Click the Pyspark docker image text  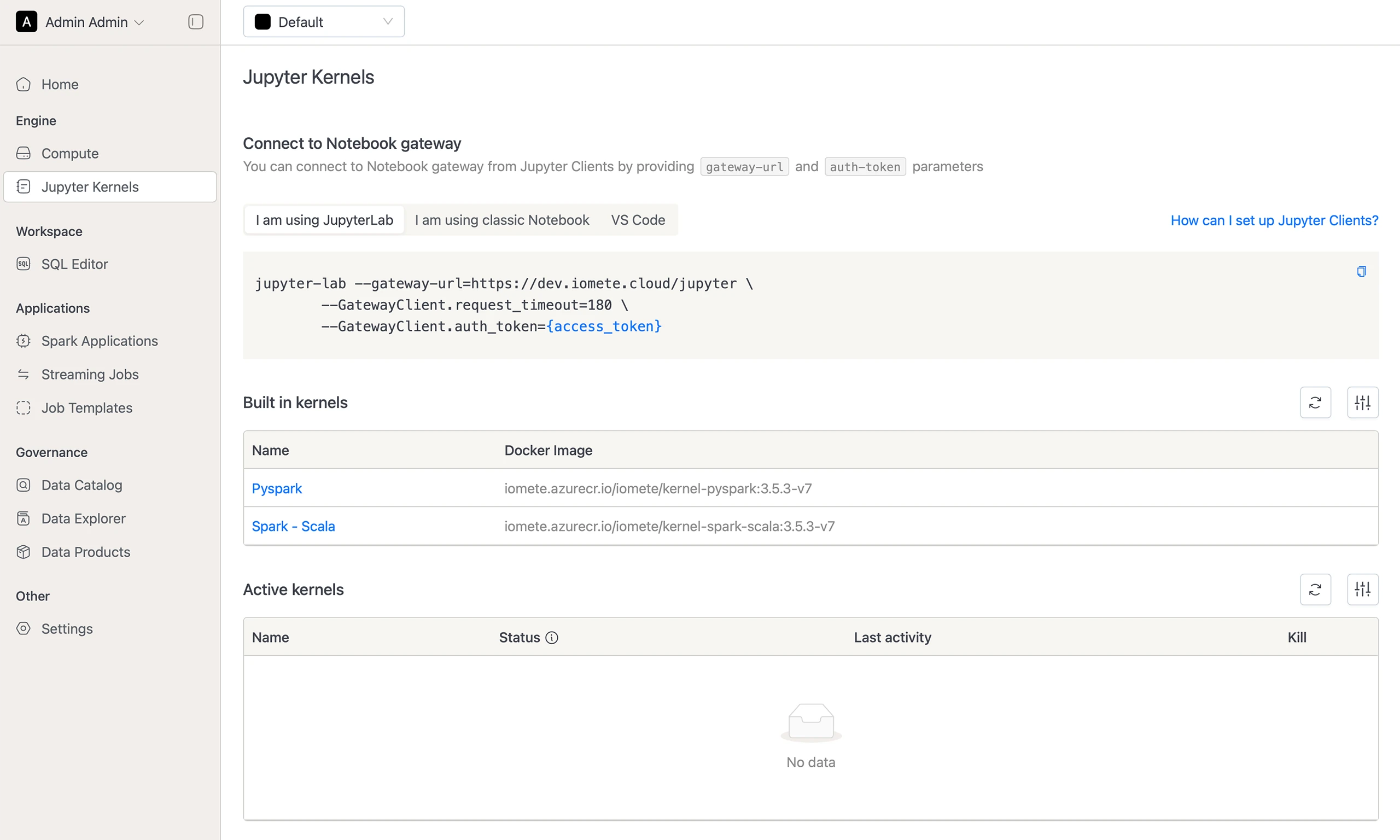click(658, 488)
